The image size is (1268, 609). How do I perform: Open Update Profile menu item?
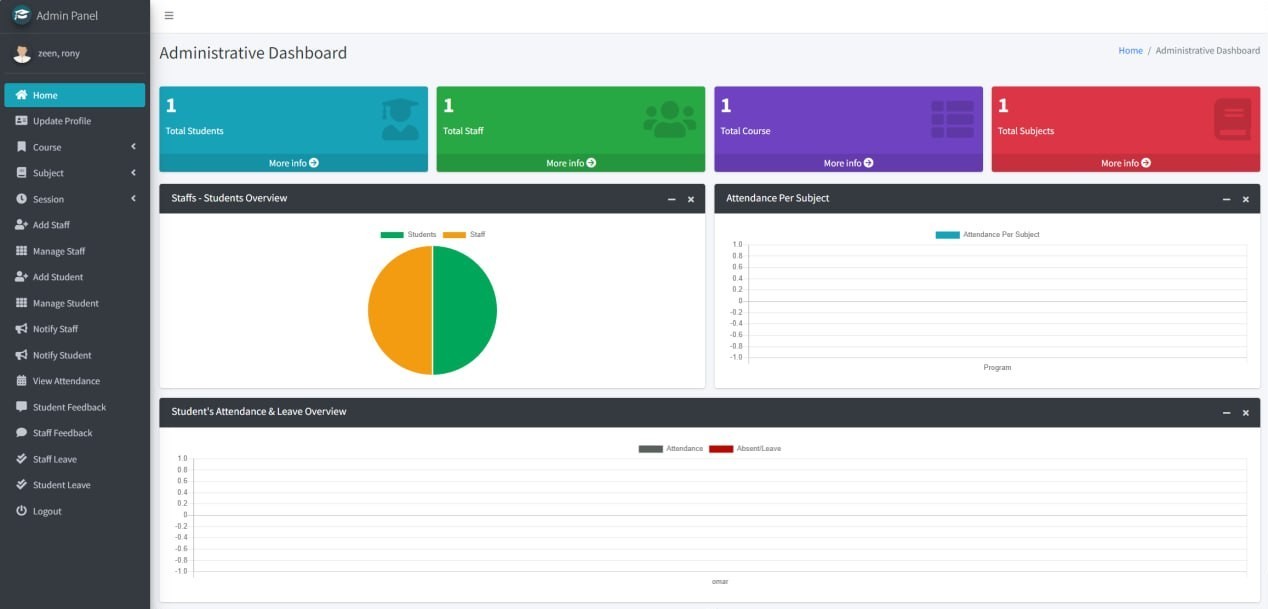pos(75,121)
